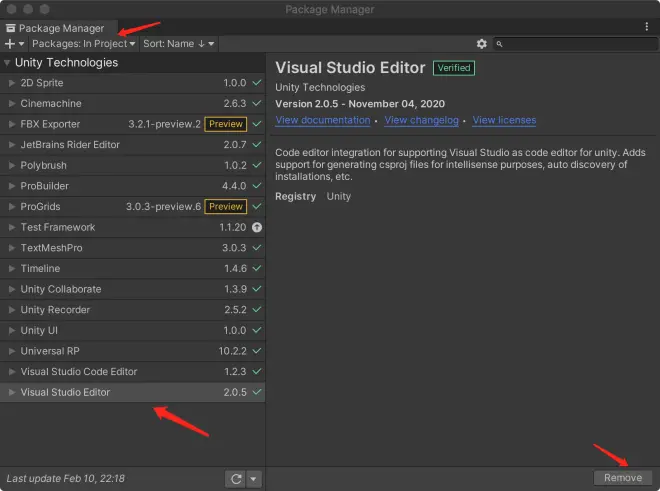Expand the ProBuilder package versions

coord(12,186)
